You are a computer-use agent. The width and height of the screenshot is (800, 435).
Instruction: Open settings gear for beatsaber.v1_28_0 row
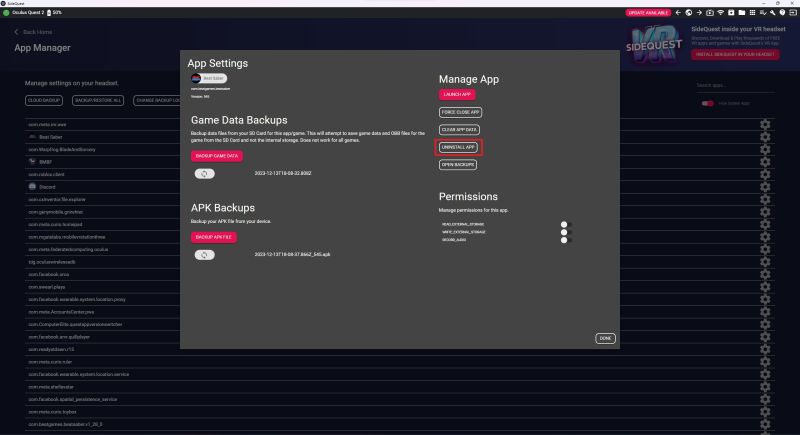pyautogui.click(x=765, y=424)
